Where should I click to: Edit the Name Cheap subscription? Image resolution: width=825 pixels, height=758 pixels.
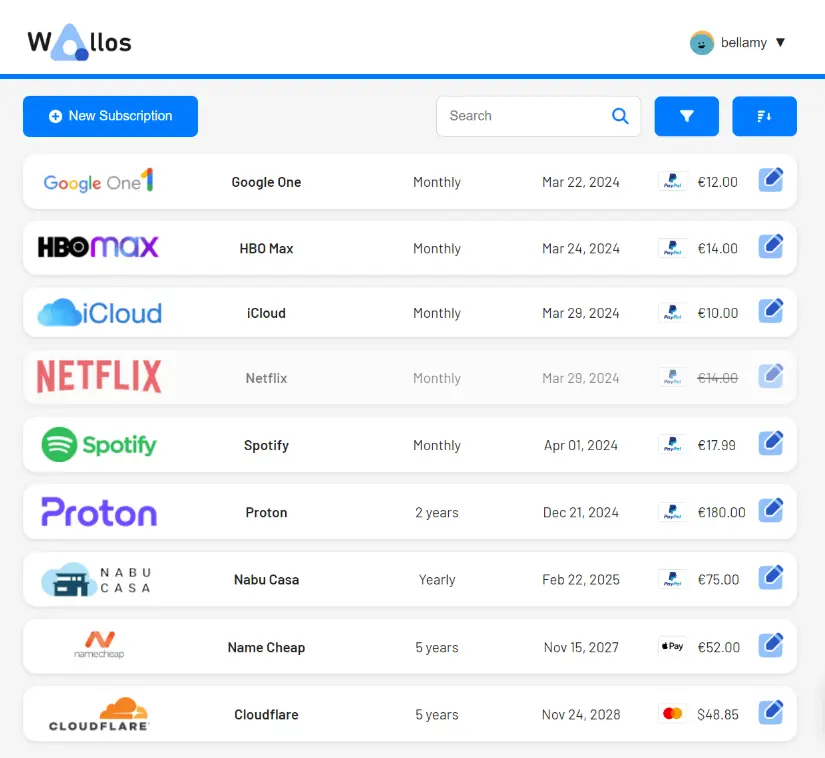pyautogui.click(x=771, y=646)
